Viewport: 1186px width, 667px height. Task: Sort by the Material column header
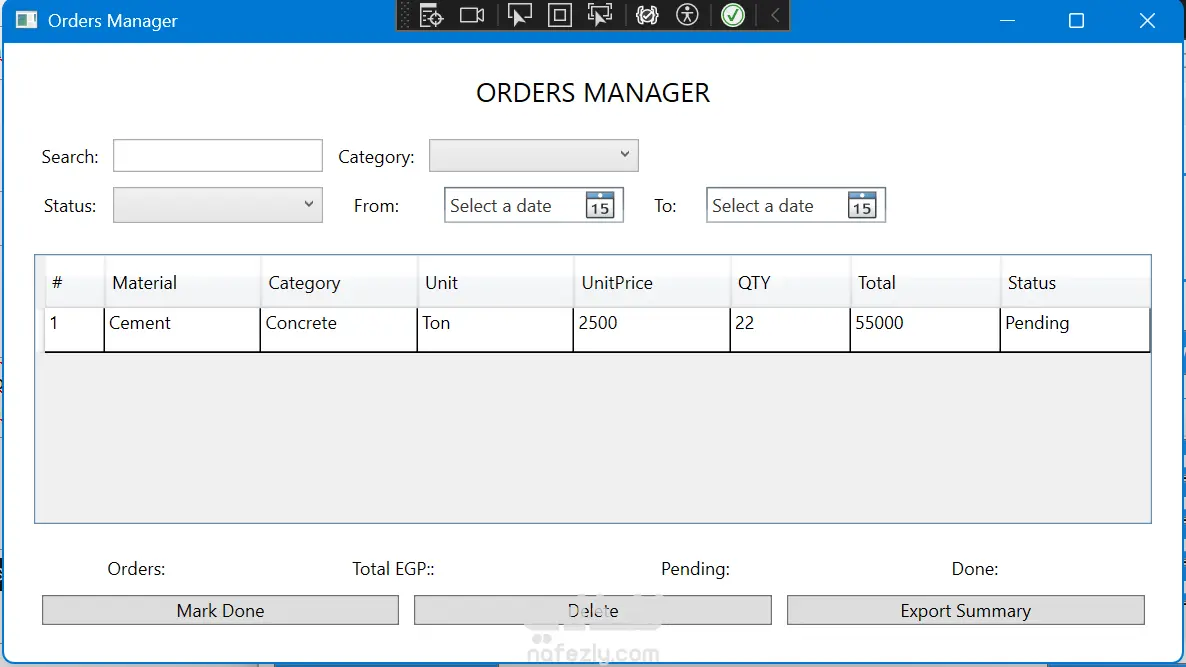pos(182,282)
